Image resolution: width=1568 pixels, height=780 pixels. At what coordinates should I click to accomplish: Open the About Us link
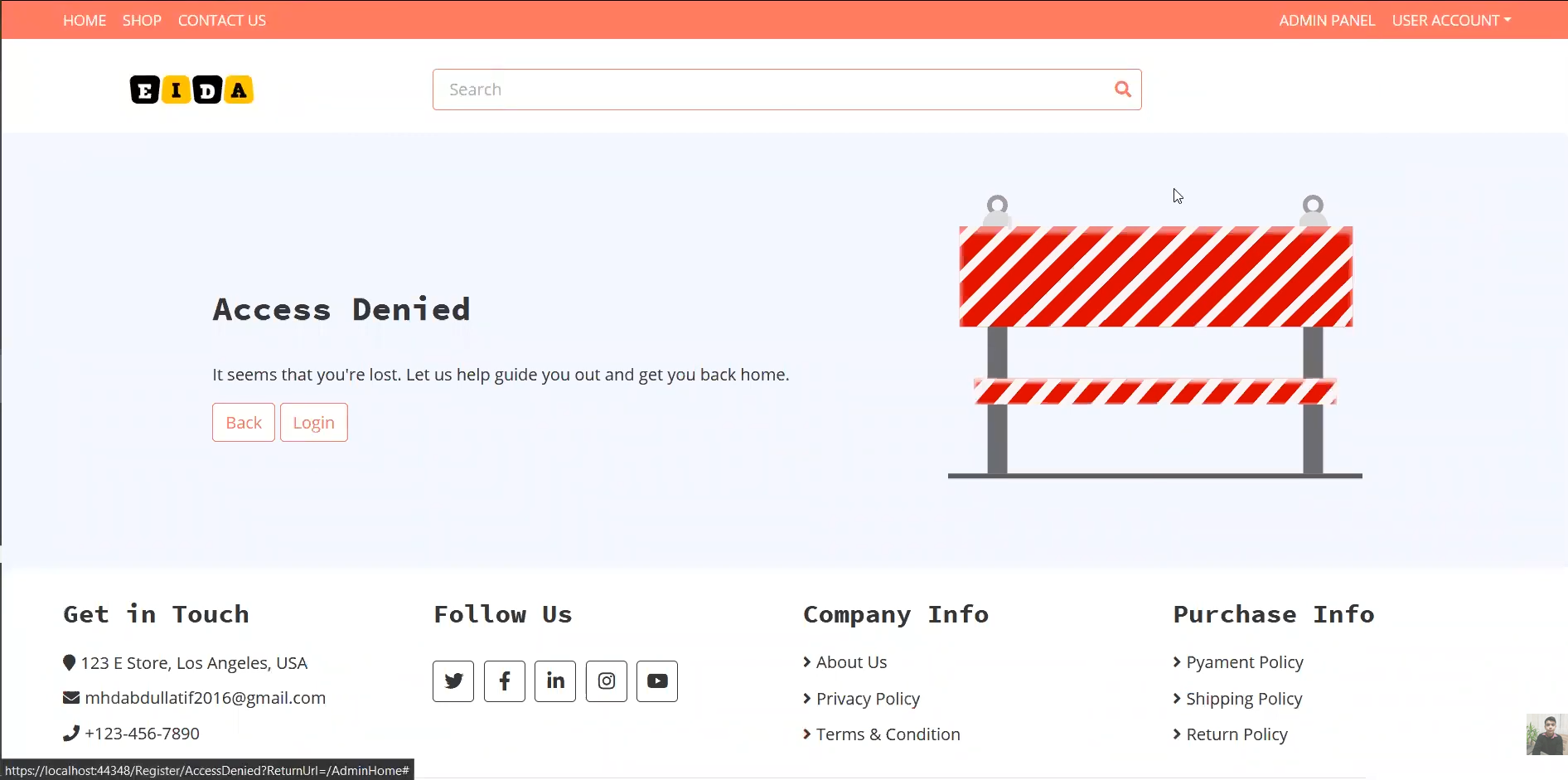851,662
